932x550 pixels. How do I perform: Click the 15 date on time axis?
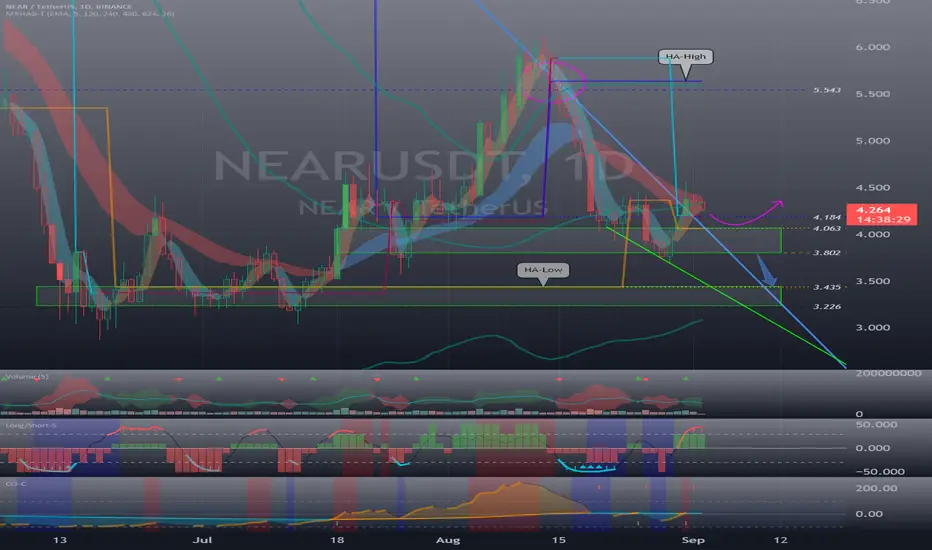tap(558, 540)
